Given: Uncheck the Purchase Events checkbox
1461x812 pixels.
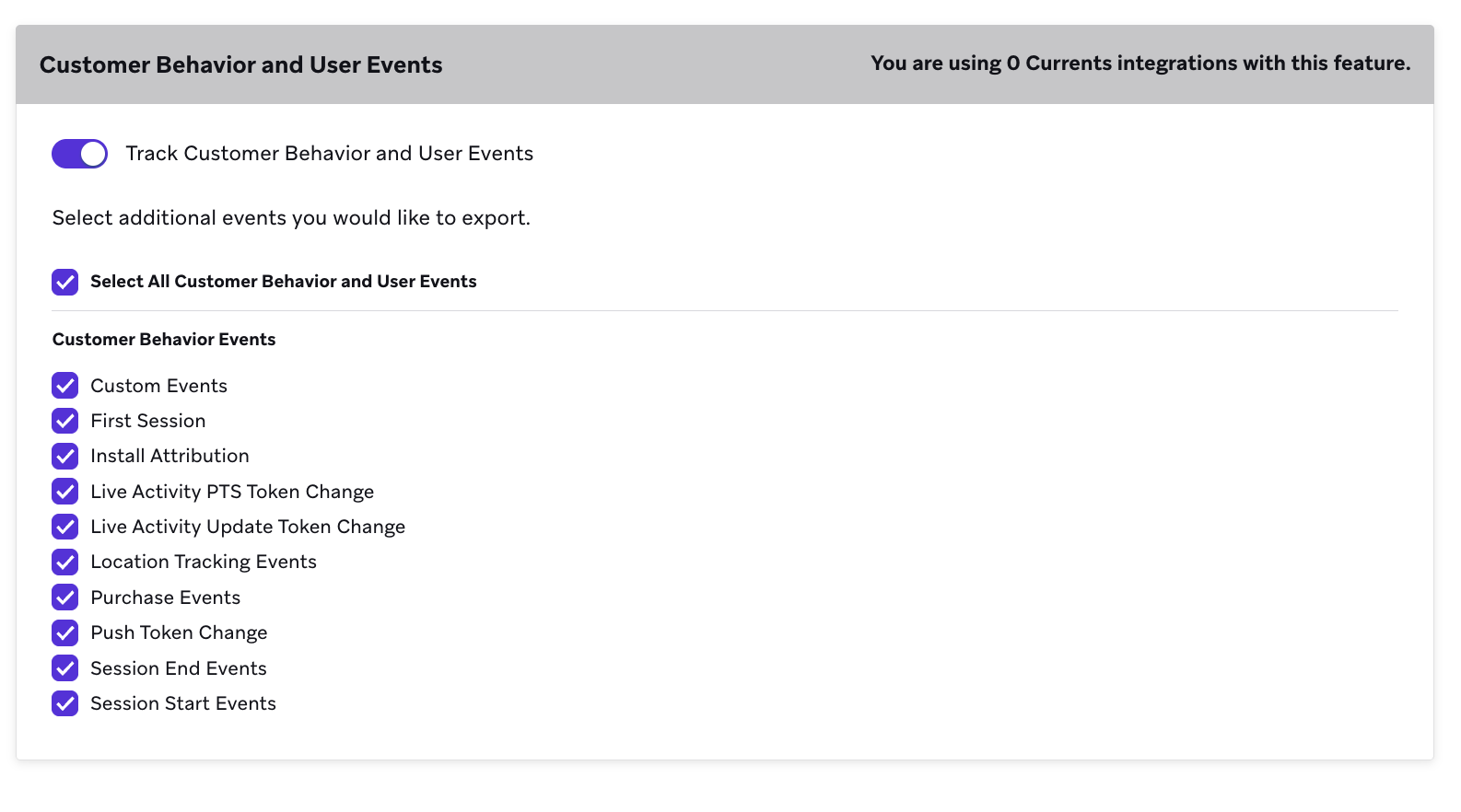Looking at the screenshot, I should [65, 597].
